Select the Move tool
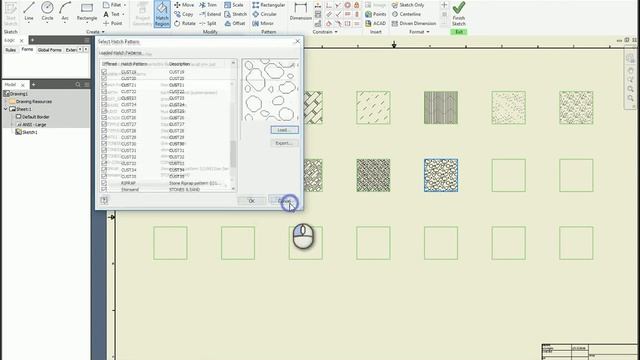This screenshot has height=360, width=640. (x=184, y=5)
